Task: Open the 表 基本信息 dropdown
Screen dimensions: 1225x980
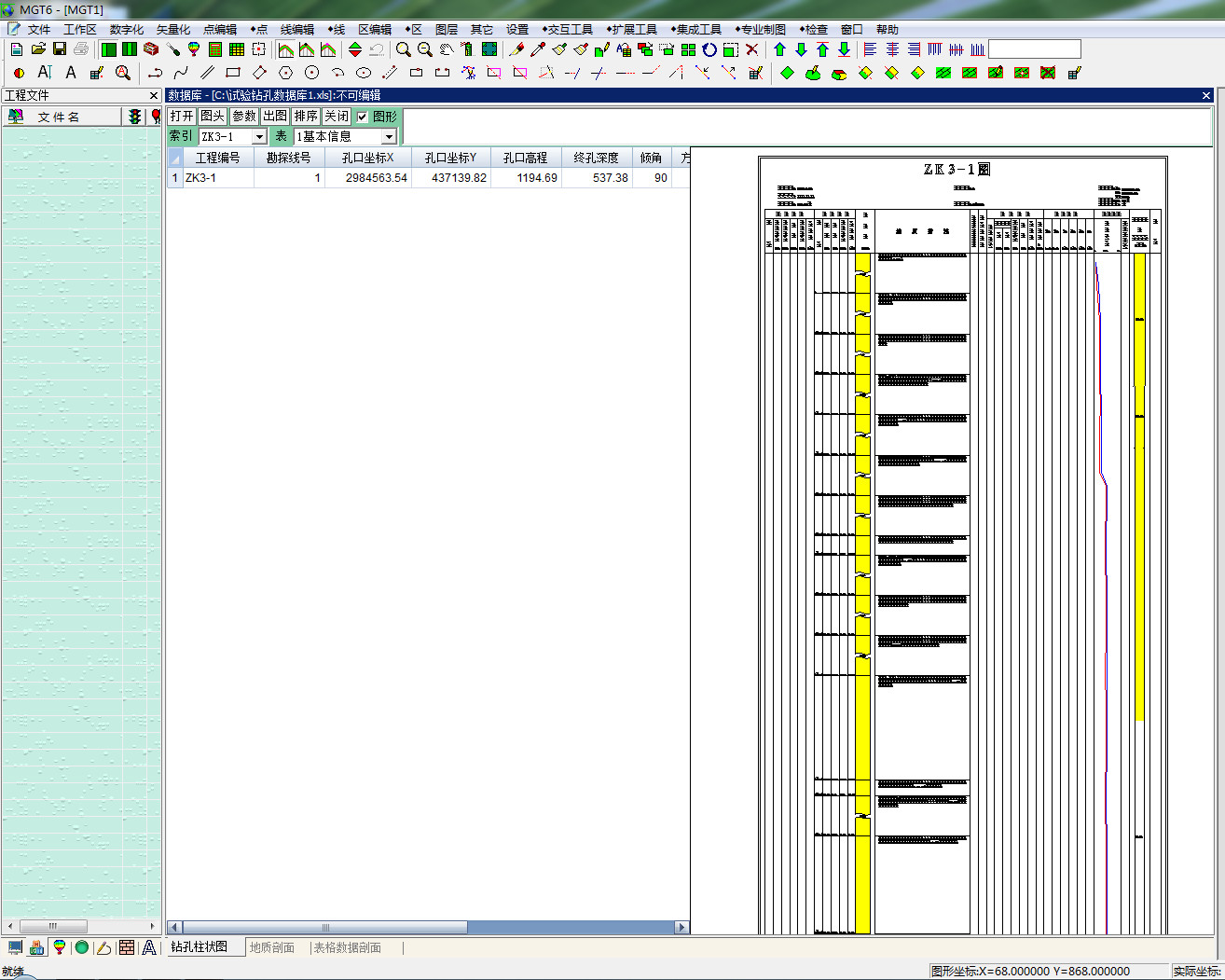Action: [x=389, y=137]
